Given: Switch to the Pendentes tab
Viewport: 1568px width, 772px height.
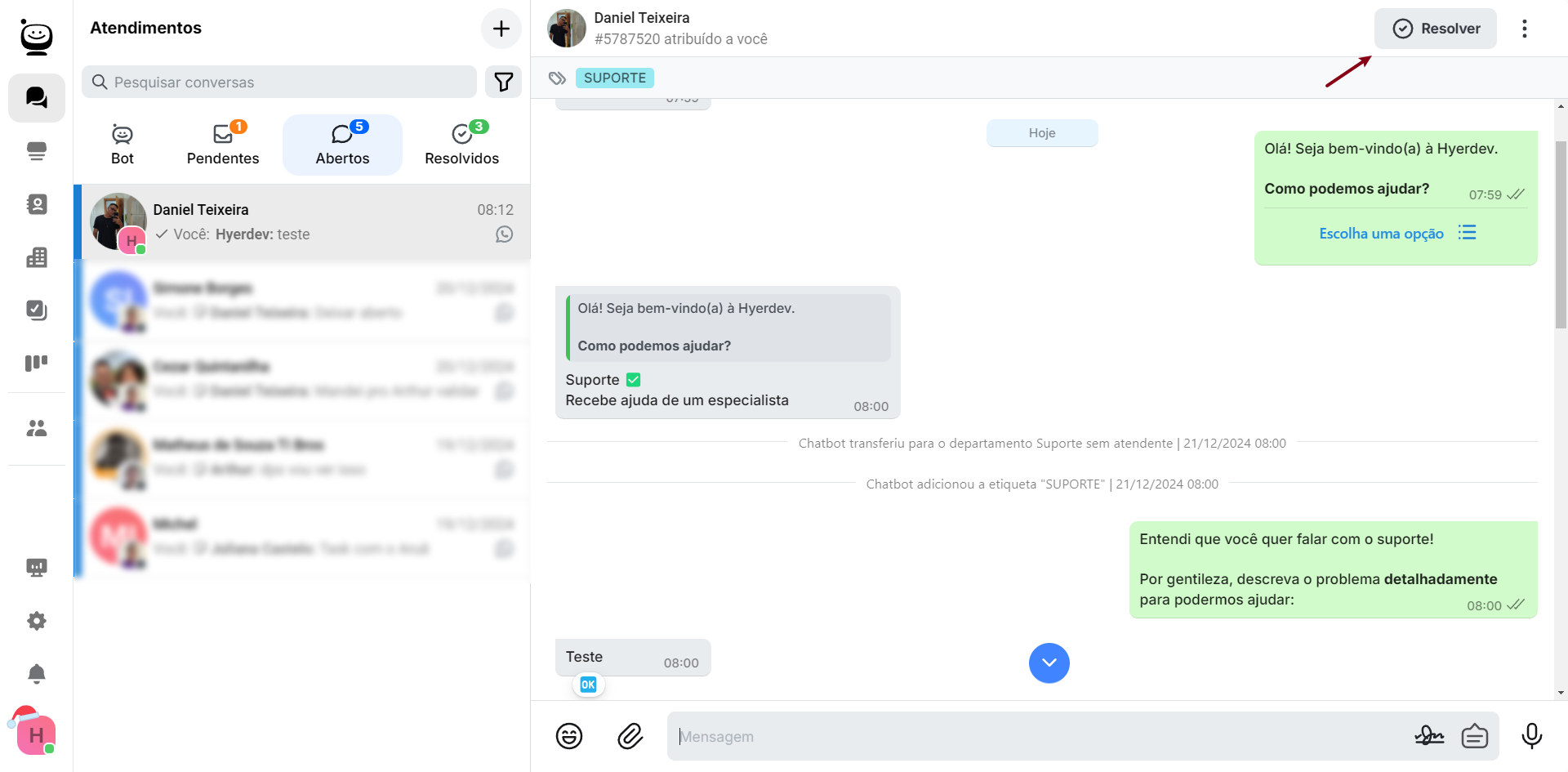Looking at the screenshot, I should (x=223, y=145).
